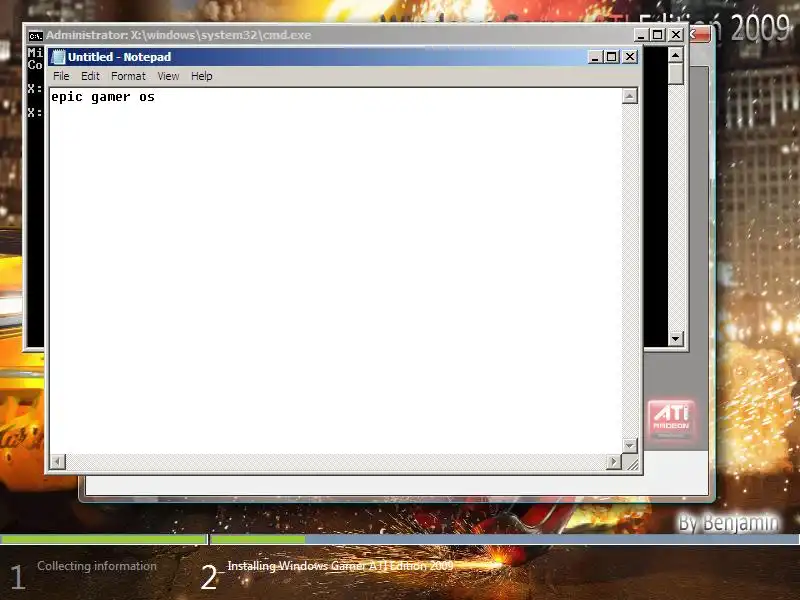800x600 pixels.
Task: Click Notepad vertical scrollbar up arrow
Action: pos(630,96)
